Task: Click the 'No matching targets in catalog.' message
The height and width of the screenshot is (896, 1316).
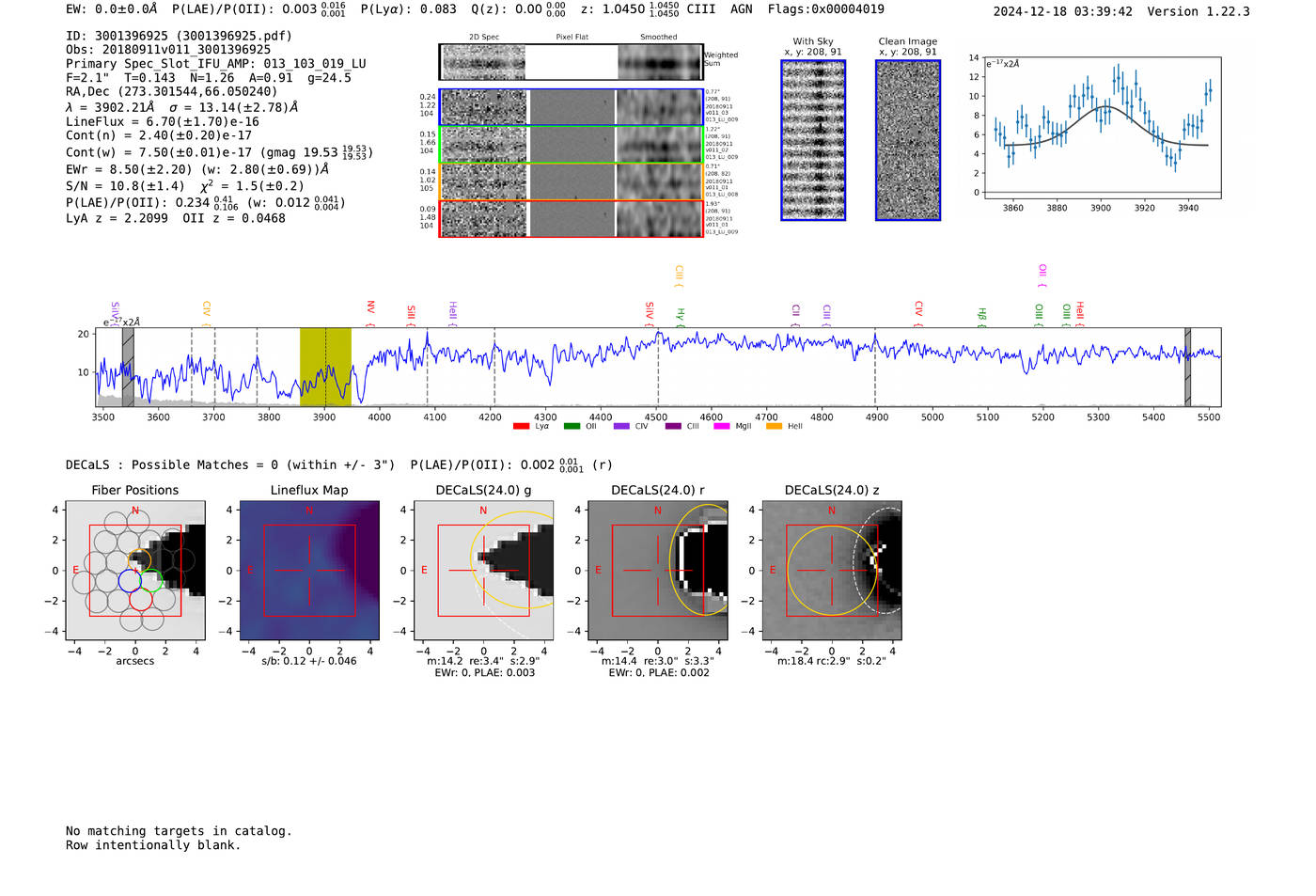Action: click(x=179, y=831)
